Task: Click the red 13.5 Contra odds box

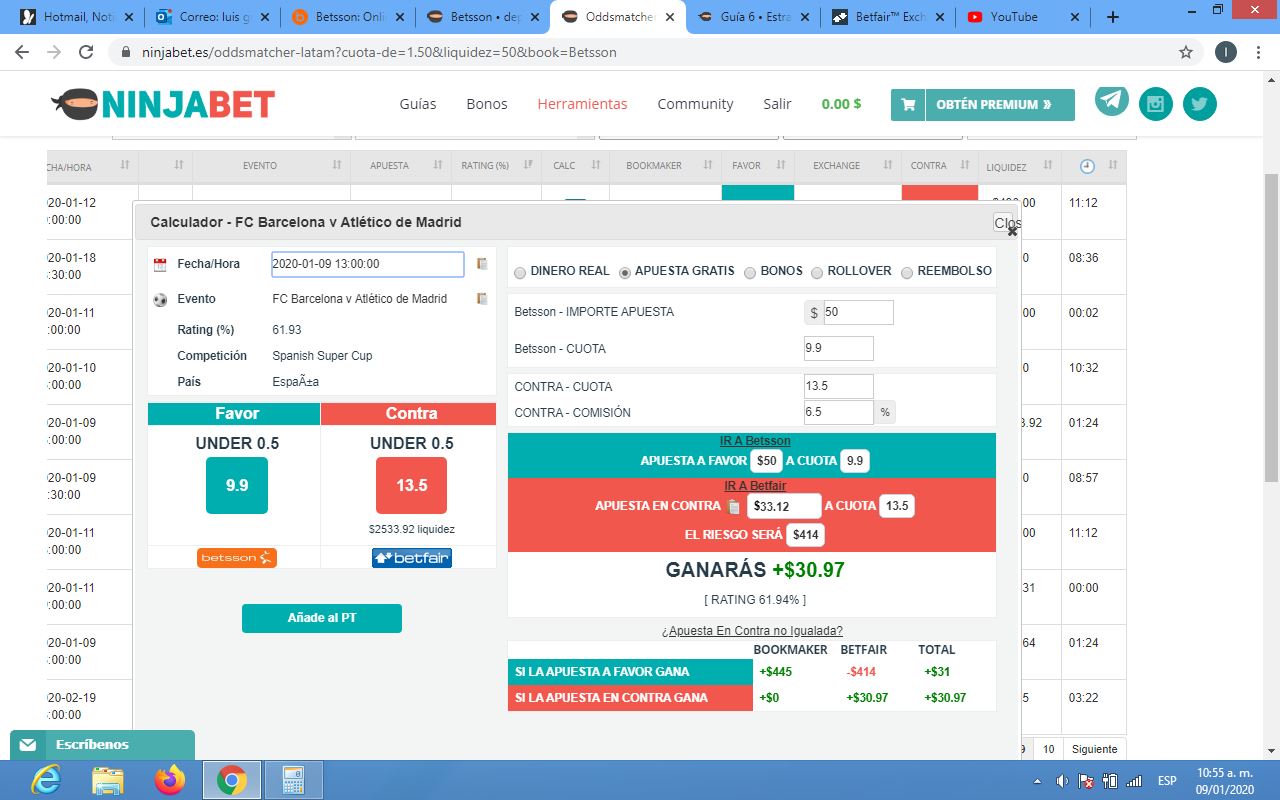Action: (411, 485)
